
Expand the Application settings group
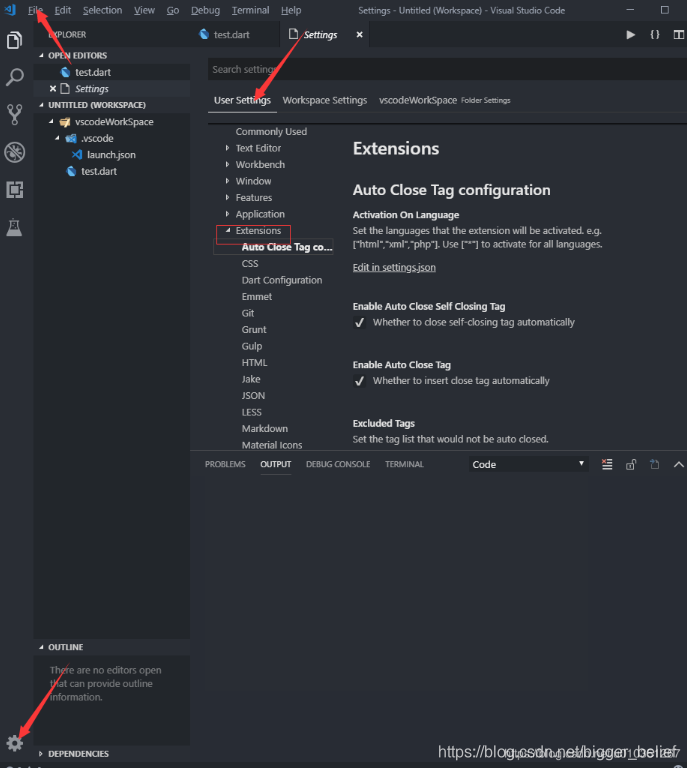227,214
